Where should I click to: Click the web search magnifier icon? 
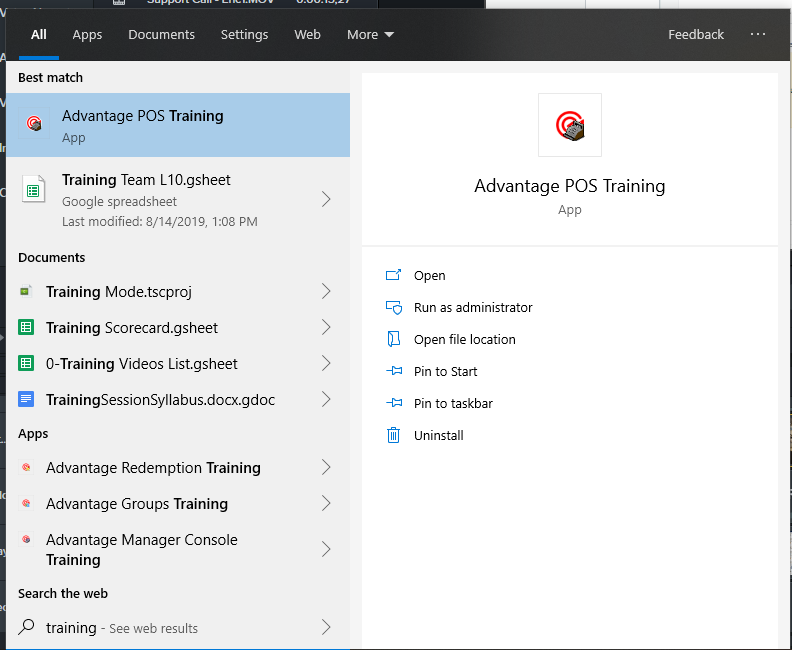pyautogui.click(x=26, y=628)
